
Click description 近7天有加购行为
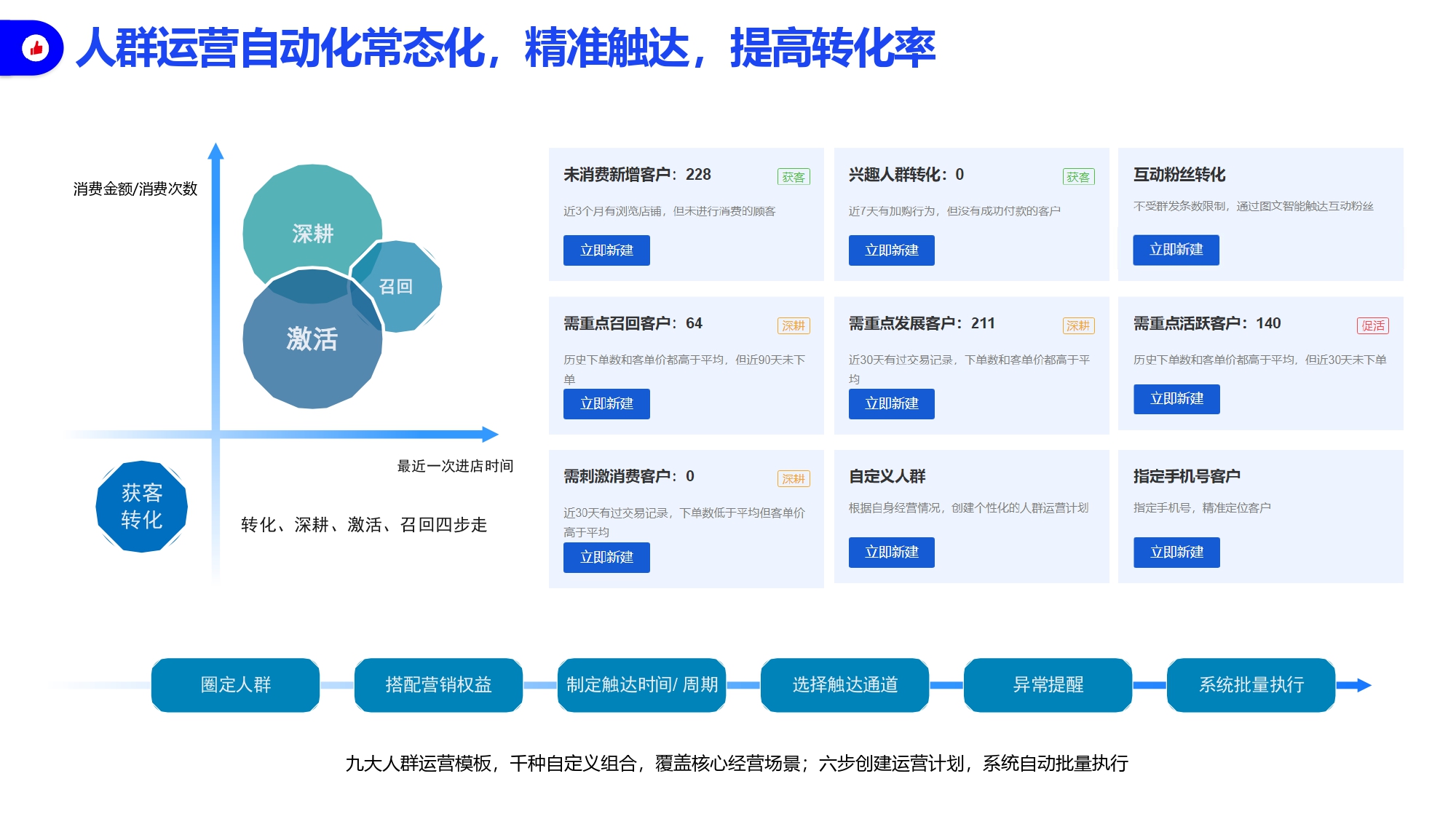(x=954, y=211)
